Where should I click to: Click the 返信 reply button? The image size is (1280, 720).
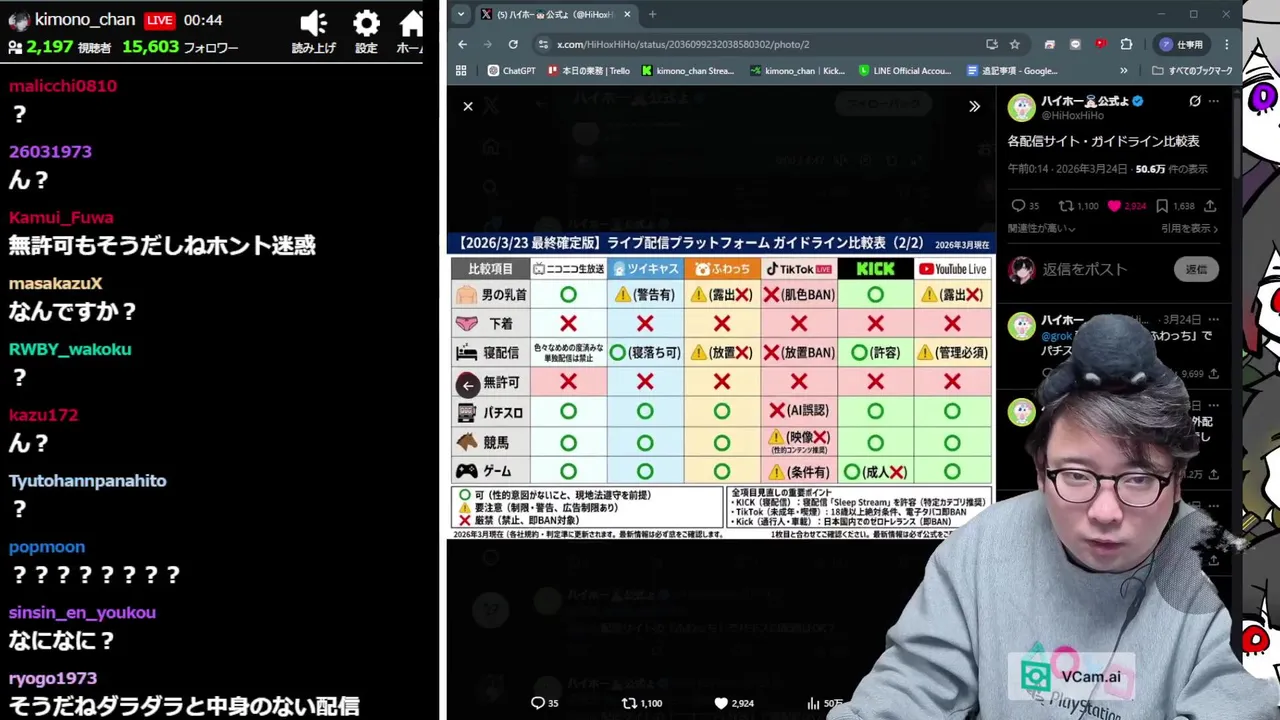(1196, 269)
